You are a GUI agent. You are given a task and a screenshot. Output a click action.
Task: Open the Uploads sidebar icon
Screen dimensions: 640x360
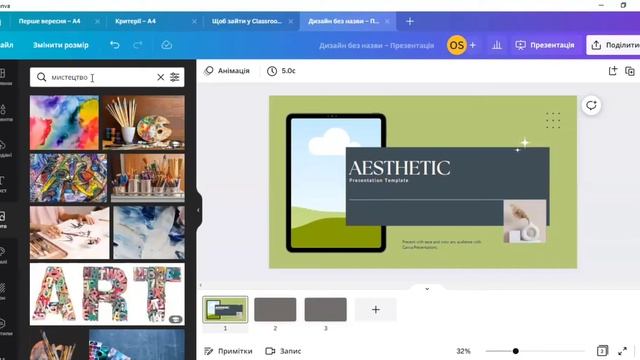3,148
